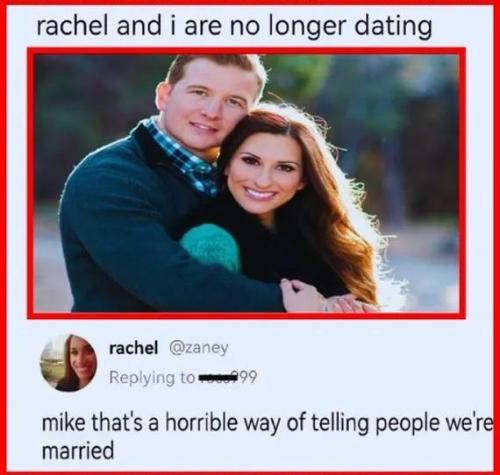Click the redacted handle ending in 99
Screen dimensions: 500x475
point(228,377)
